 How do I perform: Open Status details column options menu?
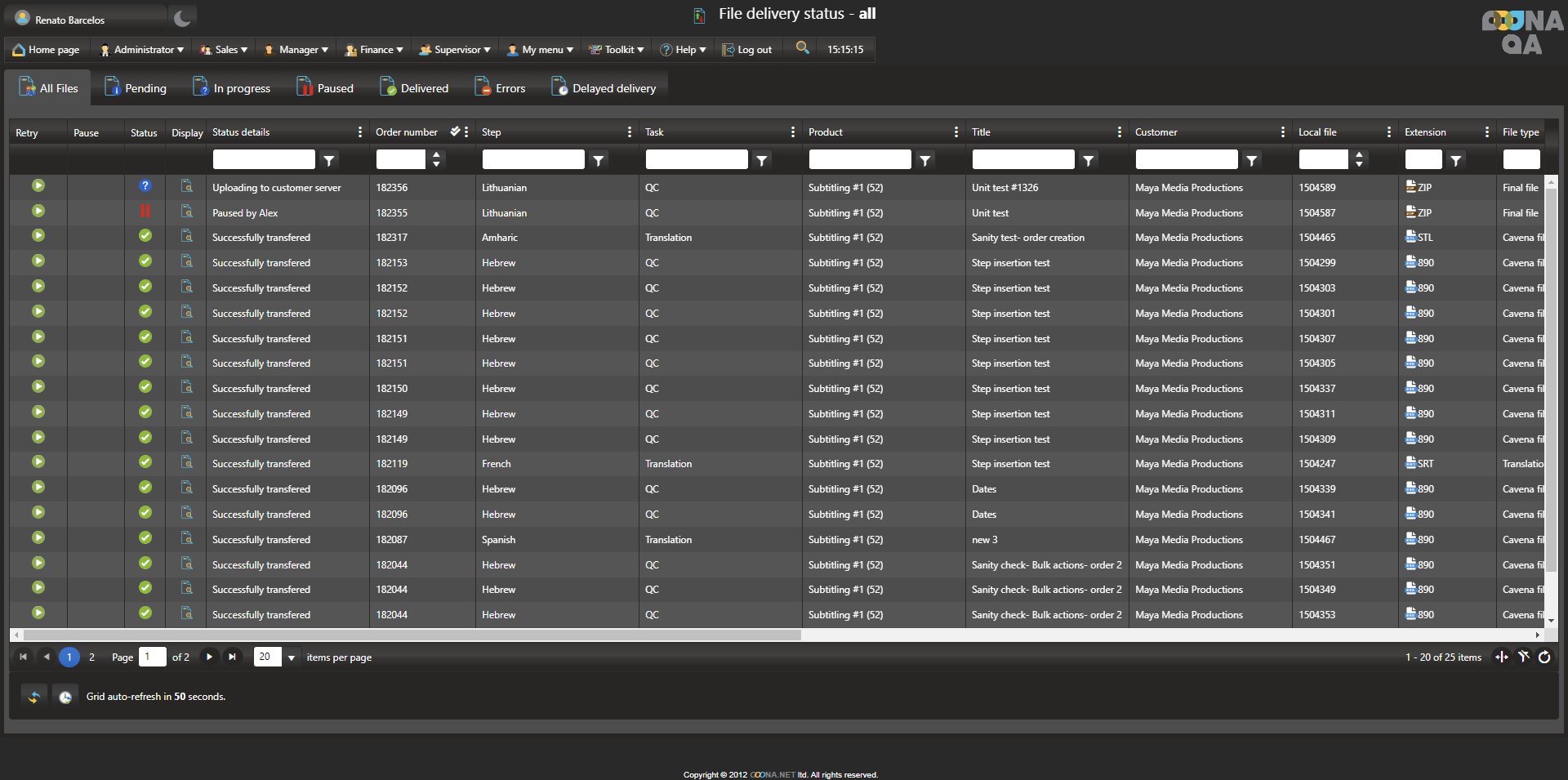coord(360,132)
